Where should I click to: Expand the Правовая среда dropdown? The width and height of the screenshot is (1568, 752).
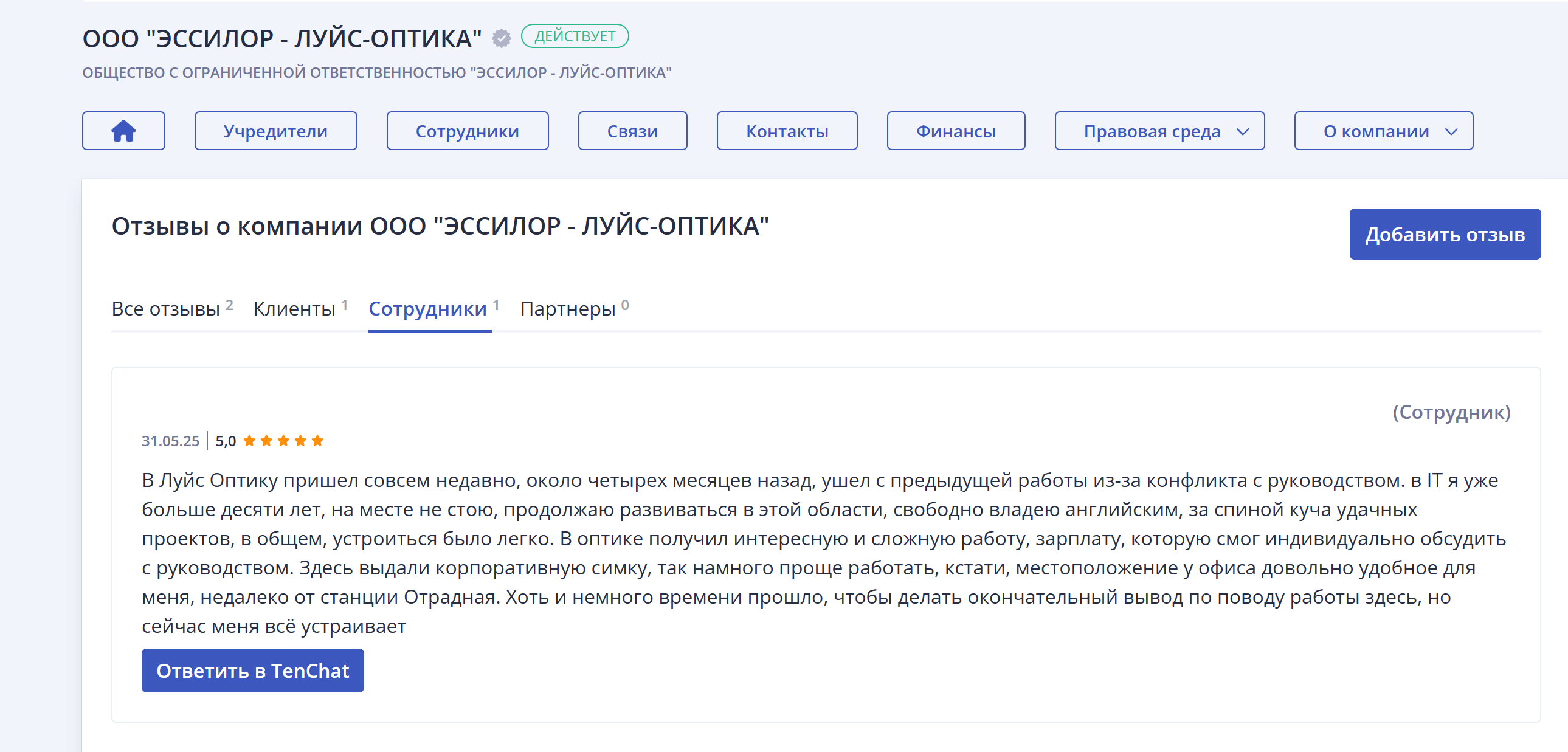1159,131
